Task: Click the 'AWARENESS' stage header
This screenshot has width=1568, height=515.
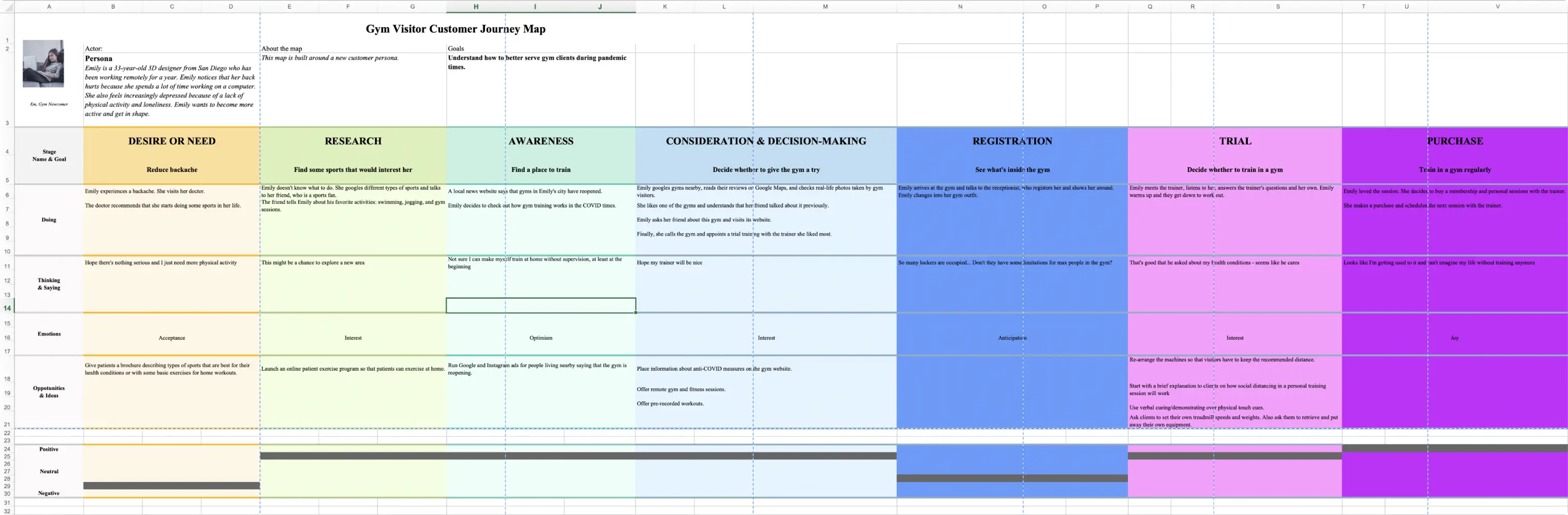Action: [541, 141]
